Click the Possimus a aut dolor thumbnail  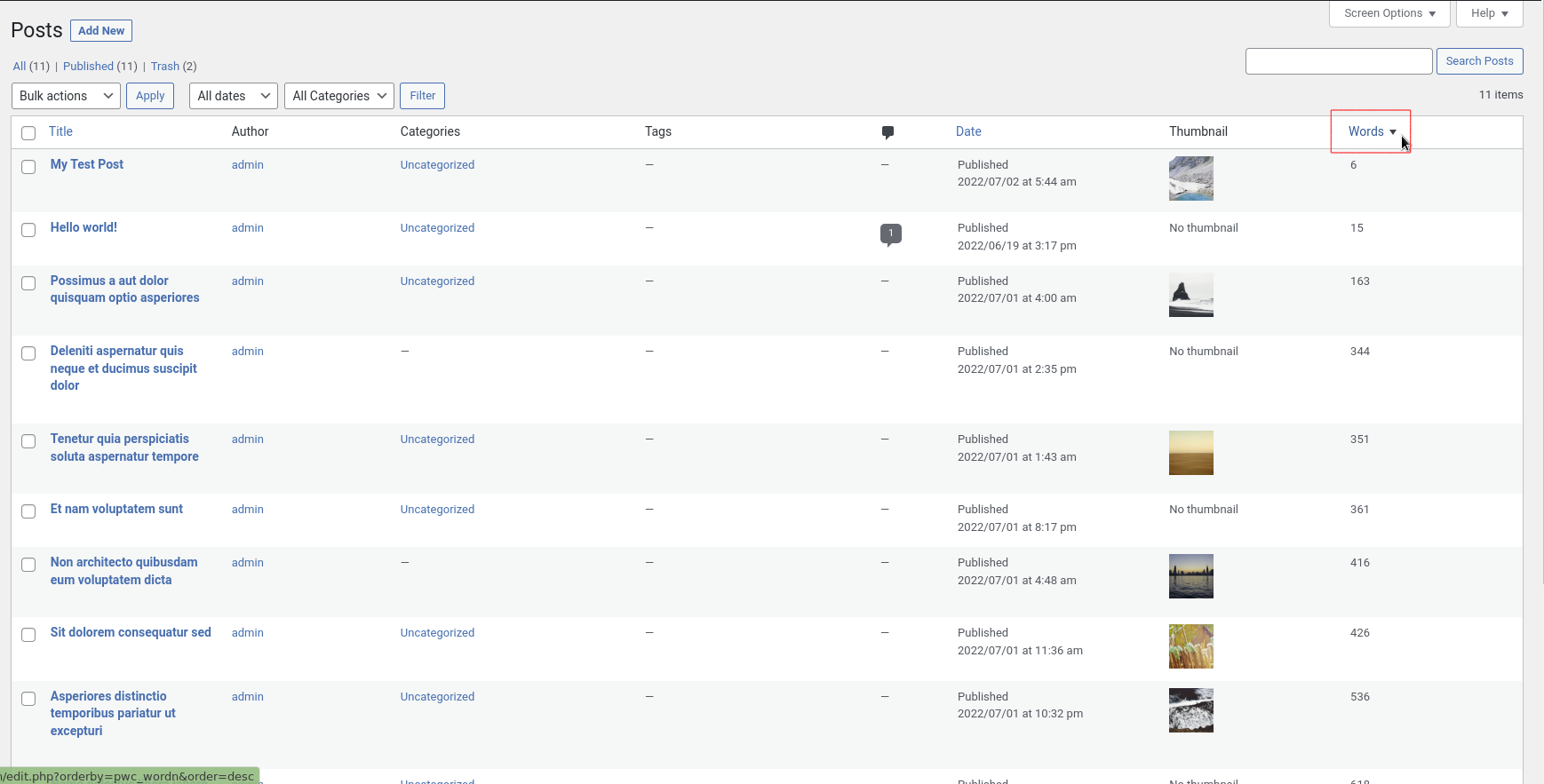click(1190, 295)
